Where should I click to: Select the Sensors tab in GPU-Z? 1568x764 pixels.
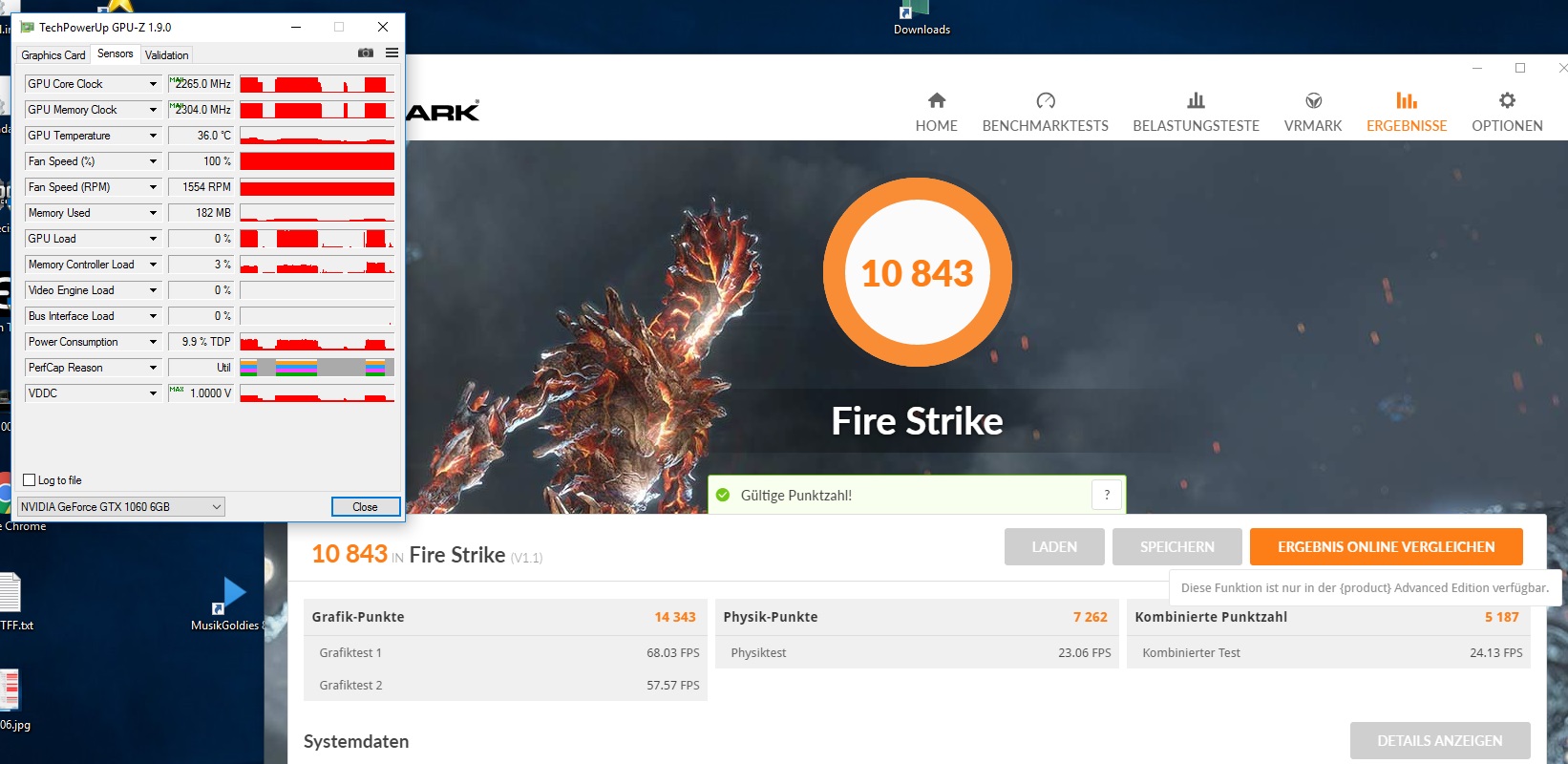click(116, 53)
